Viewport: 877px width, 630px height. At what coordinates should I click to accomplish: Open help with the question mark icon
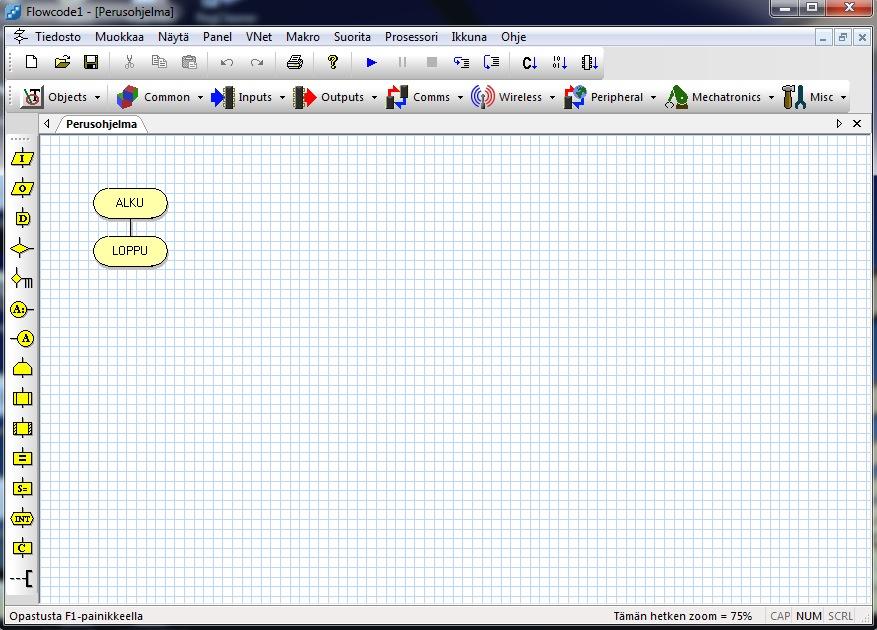[333, 62]
